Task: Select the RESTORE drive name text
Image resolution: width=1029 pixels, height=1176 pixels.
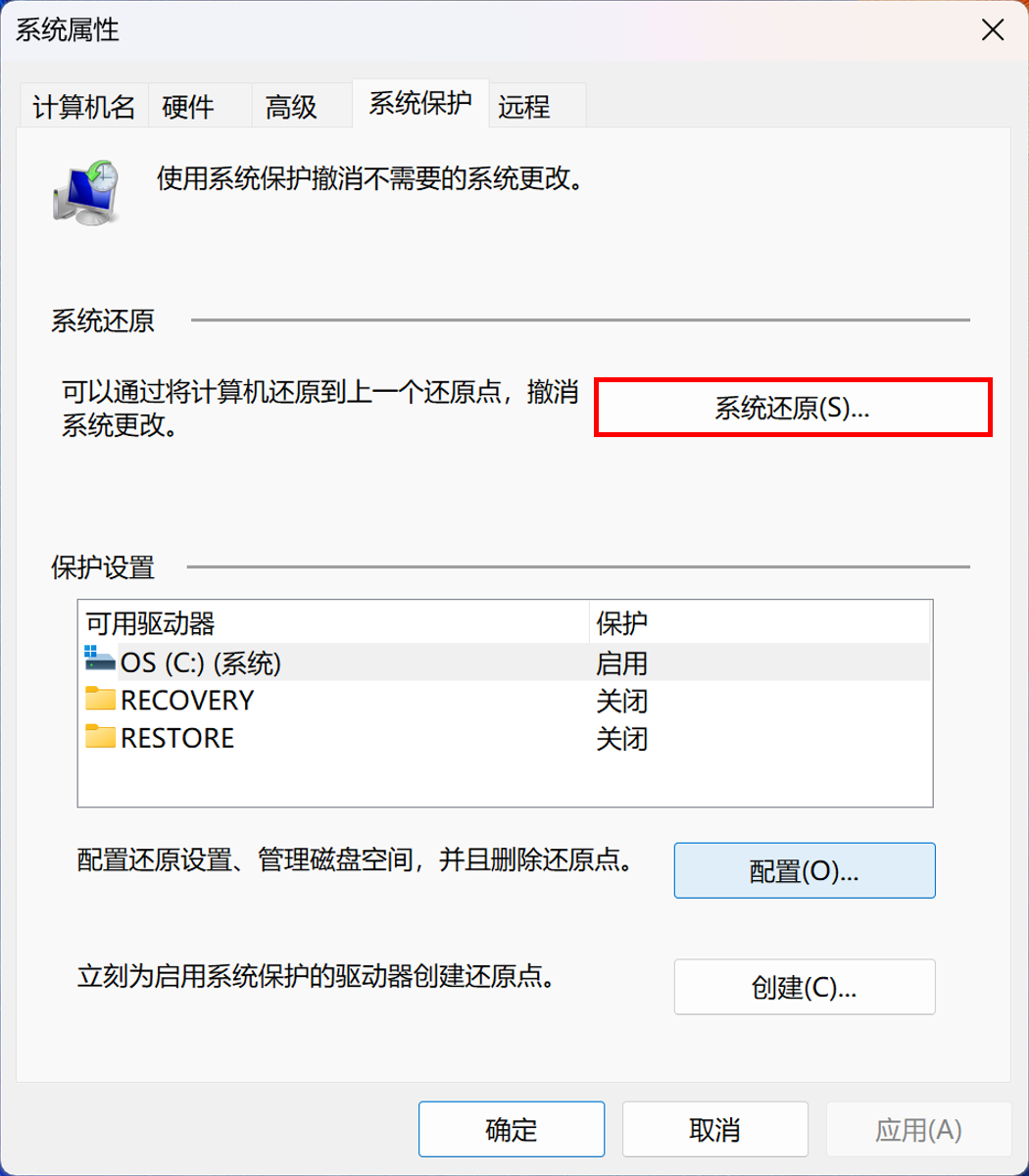Action: tap(177, 738)
